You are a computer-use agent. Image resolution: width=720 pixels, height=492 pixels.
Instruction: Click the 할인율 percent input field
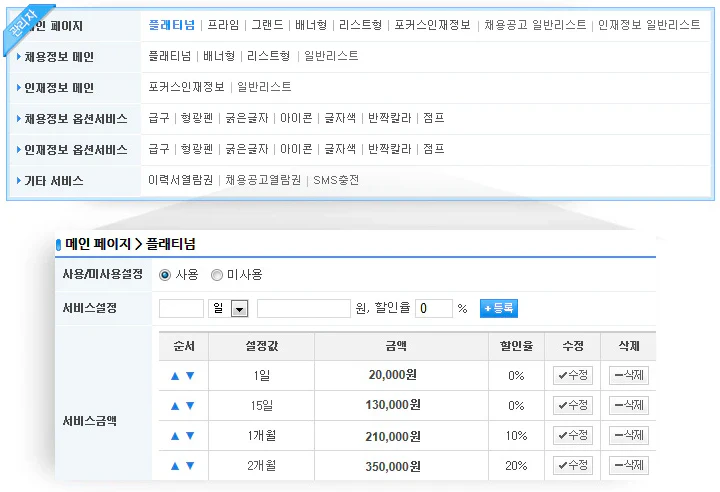(x=434, y=308)
